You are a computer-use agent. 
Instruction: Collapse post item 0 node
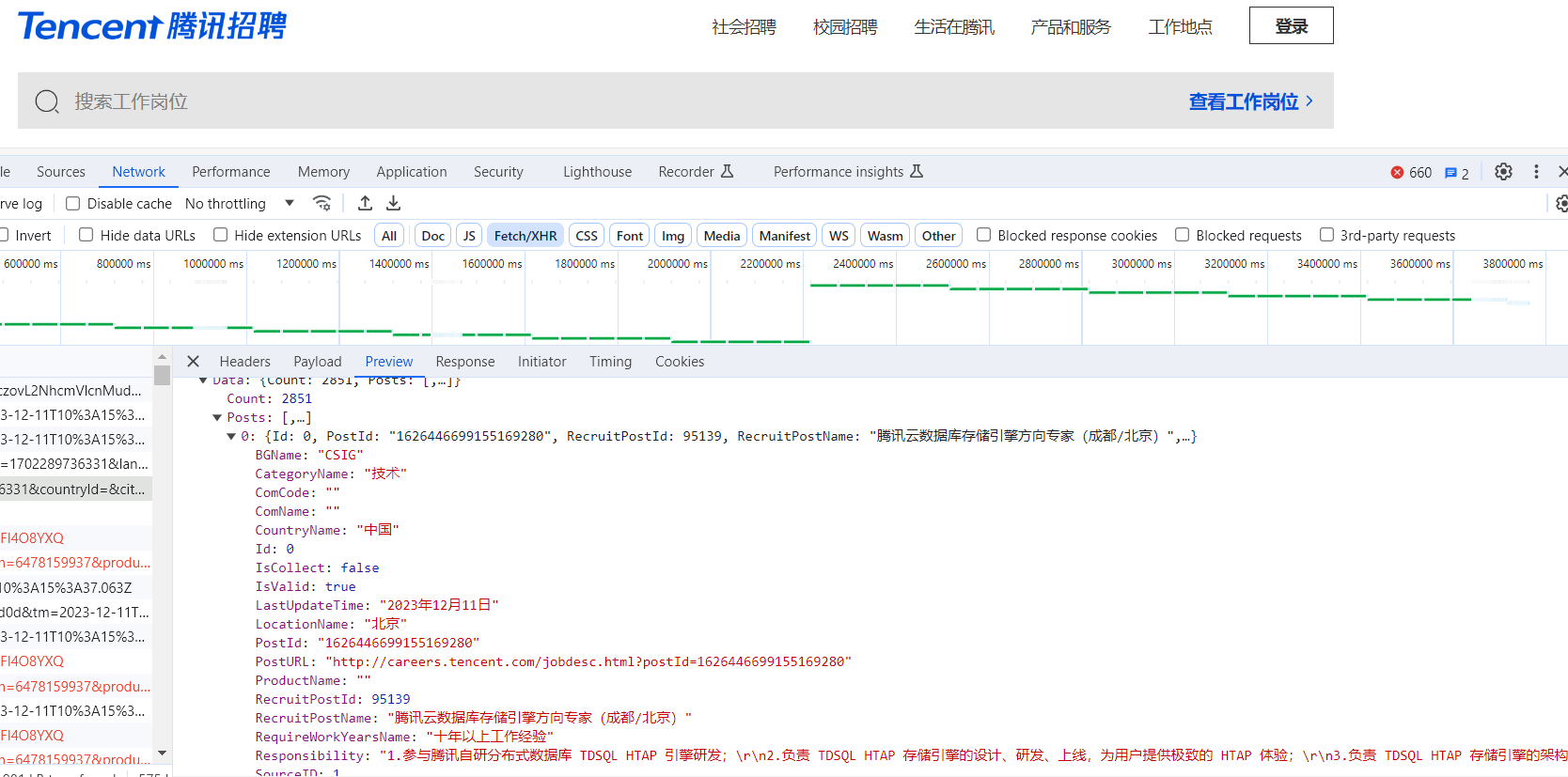click(x=231, y=437)
